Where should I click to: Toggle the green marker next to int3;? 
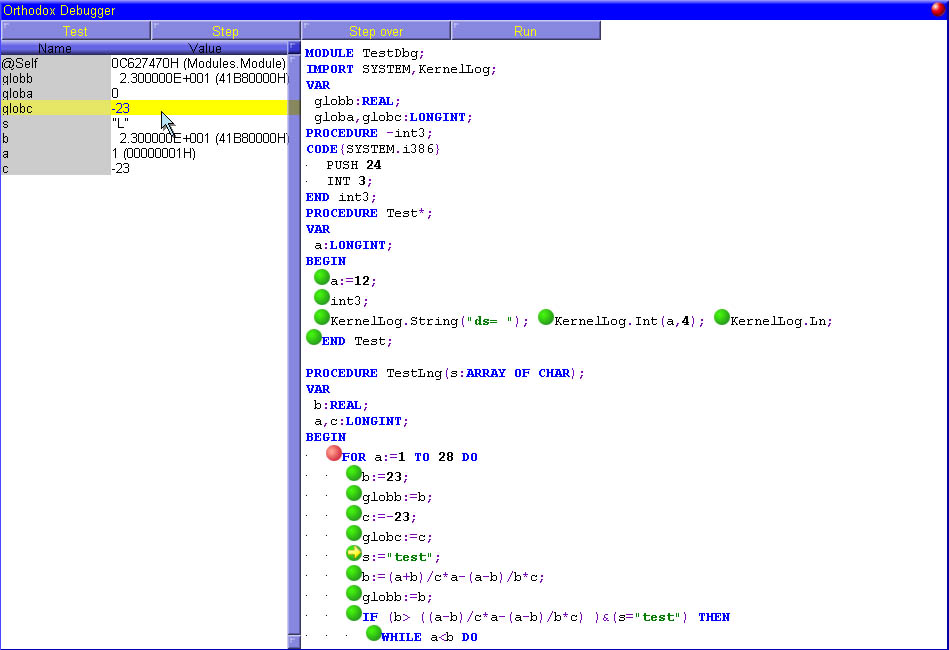click(x=321, y=297)
